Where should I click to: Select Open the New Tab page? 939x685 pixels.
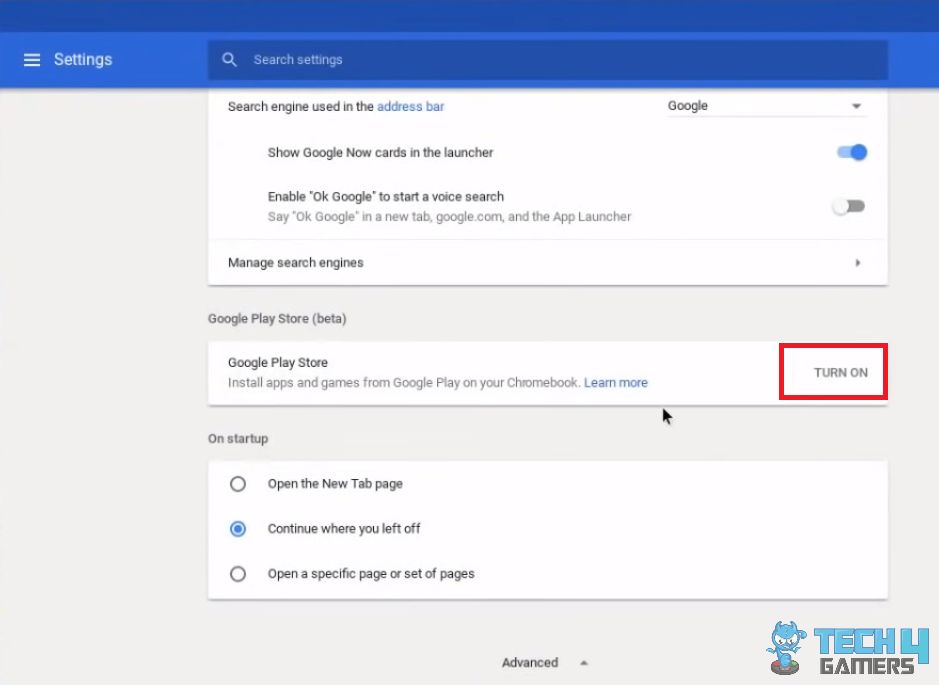pos(238,484)
